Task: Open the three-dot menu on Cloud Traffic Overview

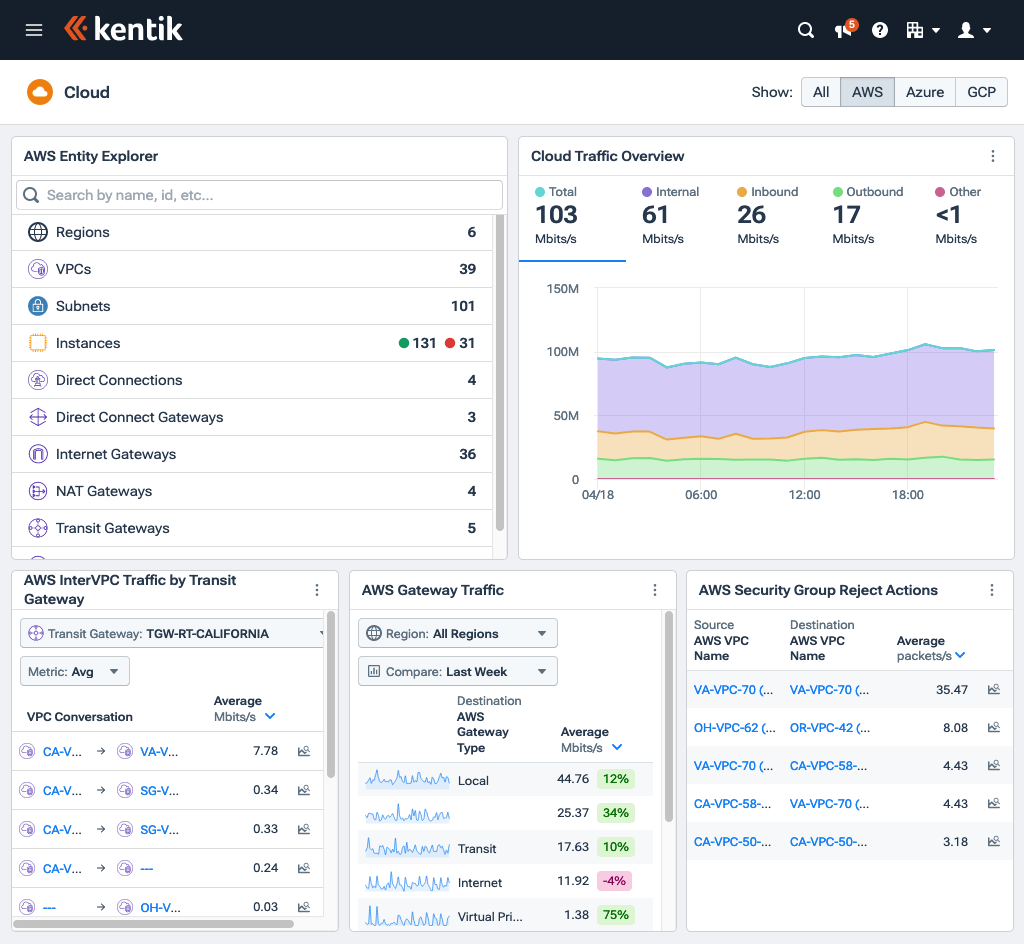Action: tap(993, 156)
